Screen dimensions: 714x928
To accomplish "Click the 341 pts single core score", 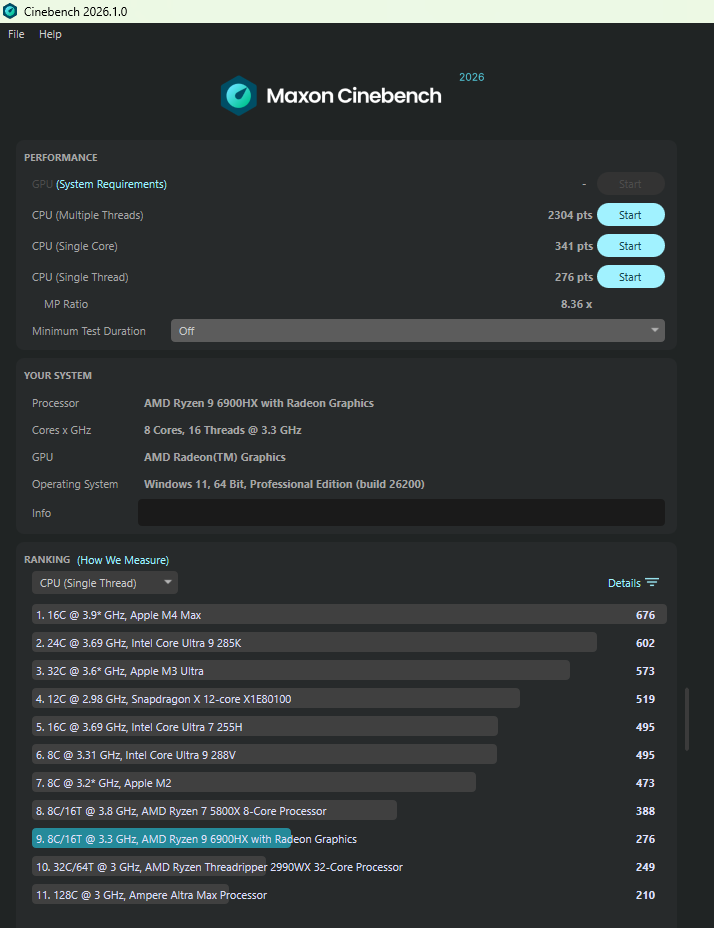I will pyautogui.click(x=573, y=246).
